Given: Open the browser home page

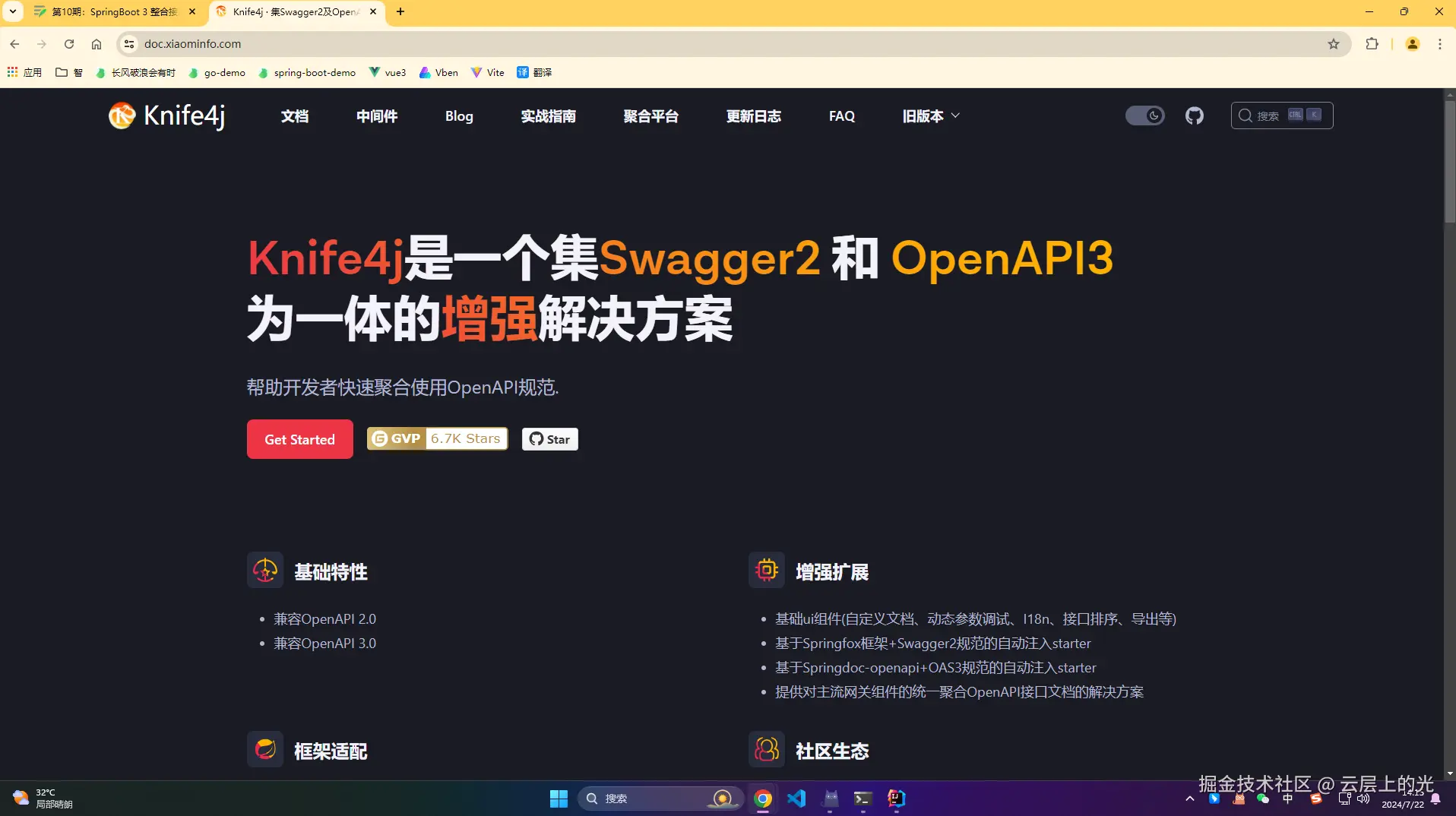Looking at the screenshot, I should [97, 44].
